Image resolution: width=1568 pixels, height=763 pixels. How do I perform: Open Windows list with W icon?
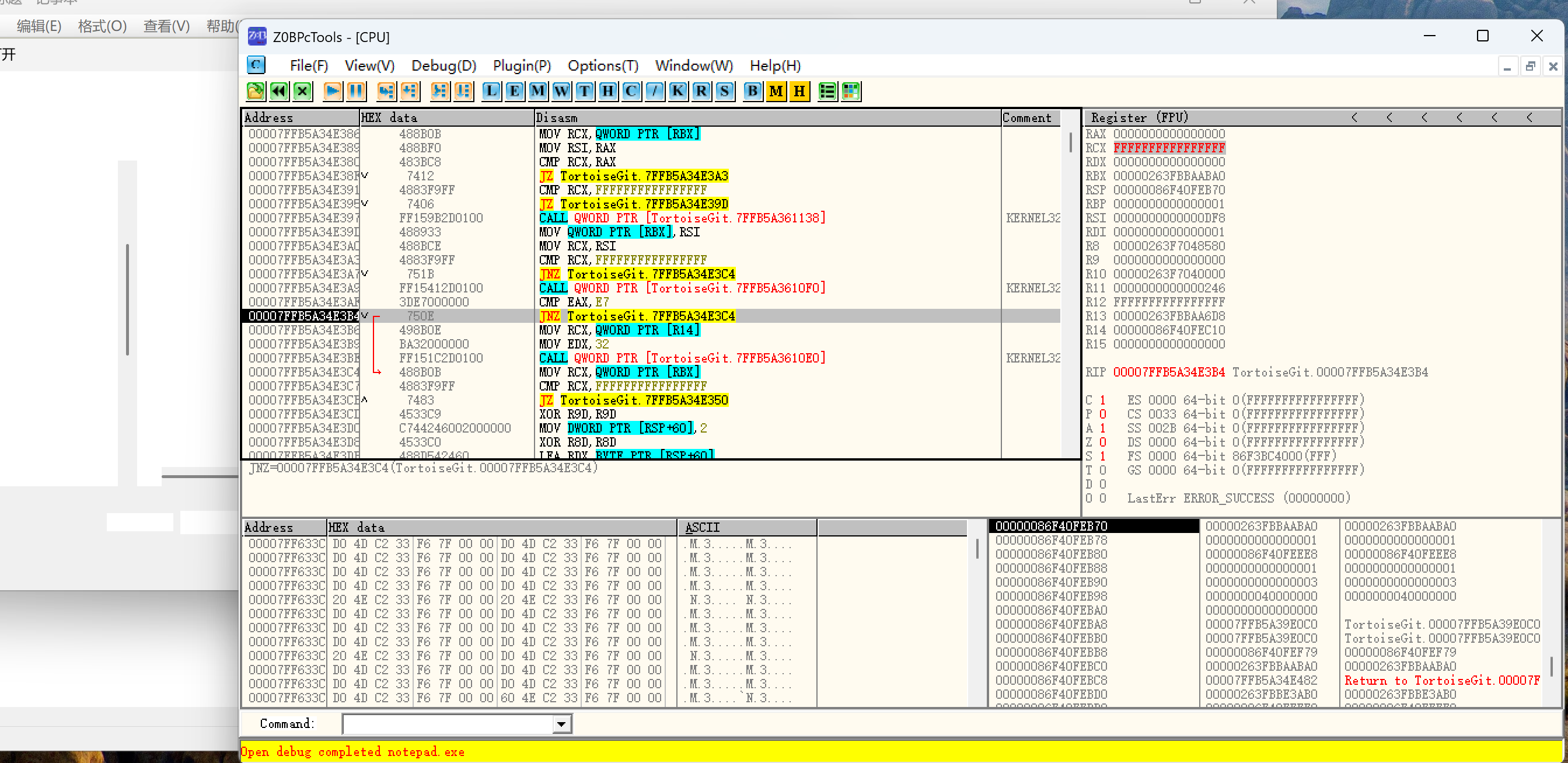[561, 91]
